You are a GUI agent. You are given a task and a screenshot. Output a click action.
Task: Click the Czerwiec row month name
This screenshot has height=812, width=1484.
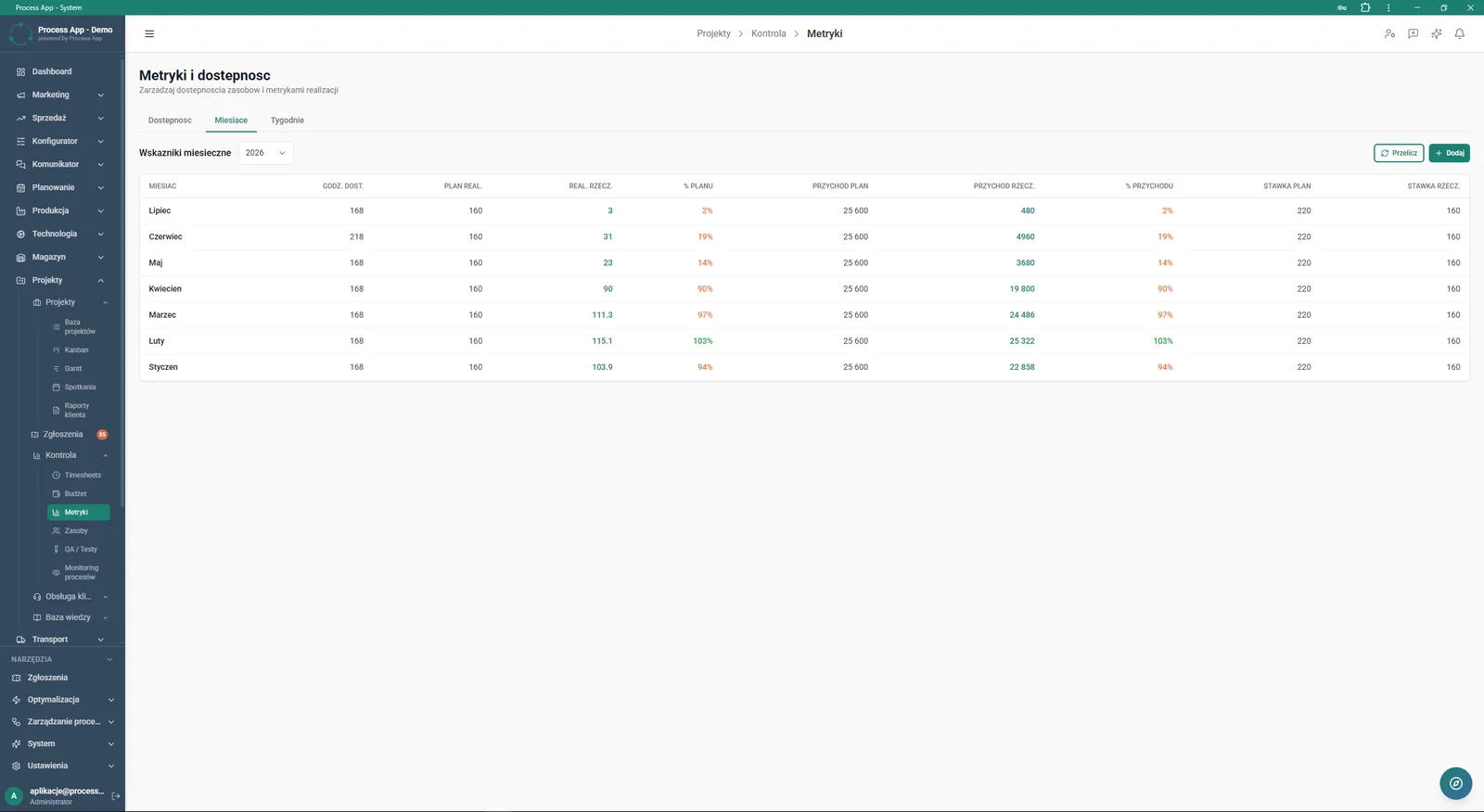165,236
